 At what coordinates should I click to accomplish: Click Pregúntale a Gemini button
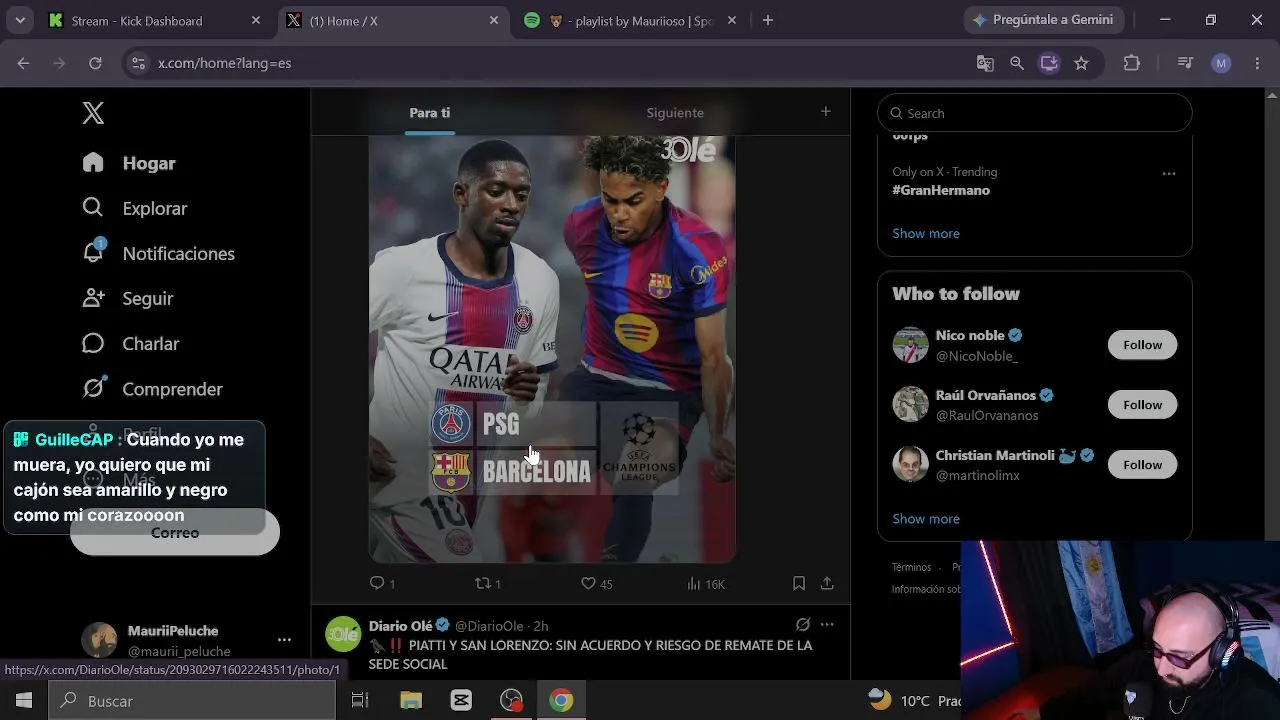pos(1044,20)
